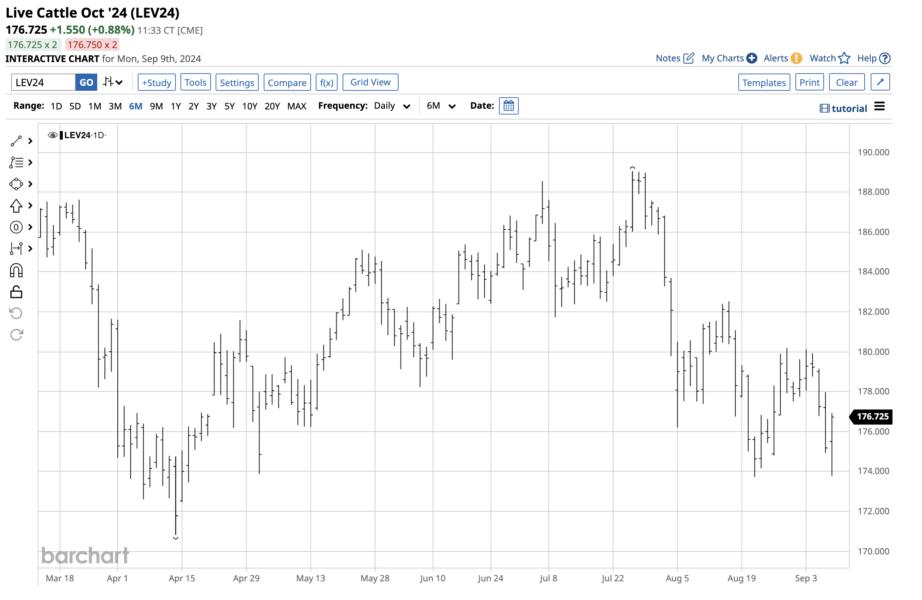Open the chart type dropdown

(113, 82)
